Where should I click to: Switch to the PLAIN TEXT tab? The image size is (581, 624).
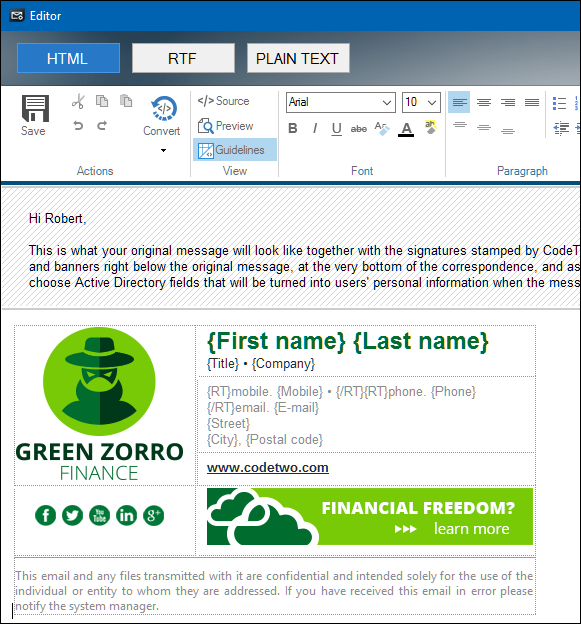click(298, 58)
